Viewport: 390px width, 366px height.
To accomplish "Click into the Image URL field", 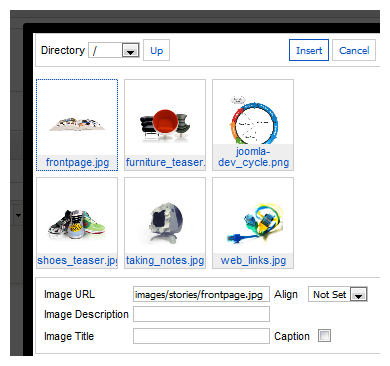I will 201,294.
